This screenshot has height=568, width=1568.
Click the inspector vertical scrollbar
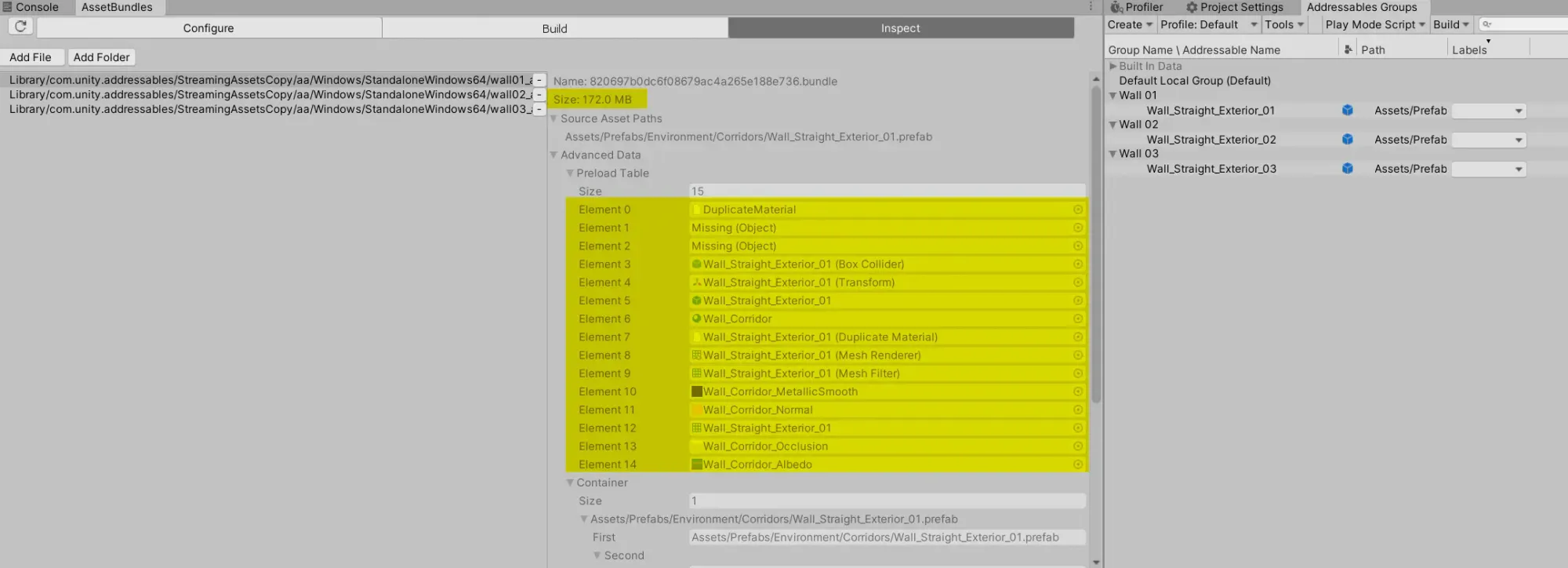(1096, 245)
